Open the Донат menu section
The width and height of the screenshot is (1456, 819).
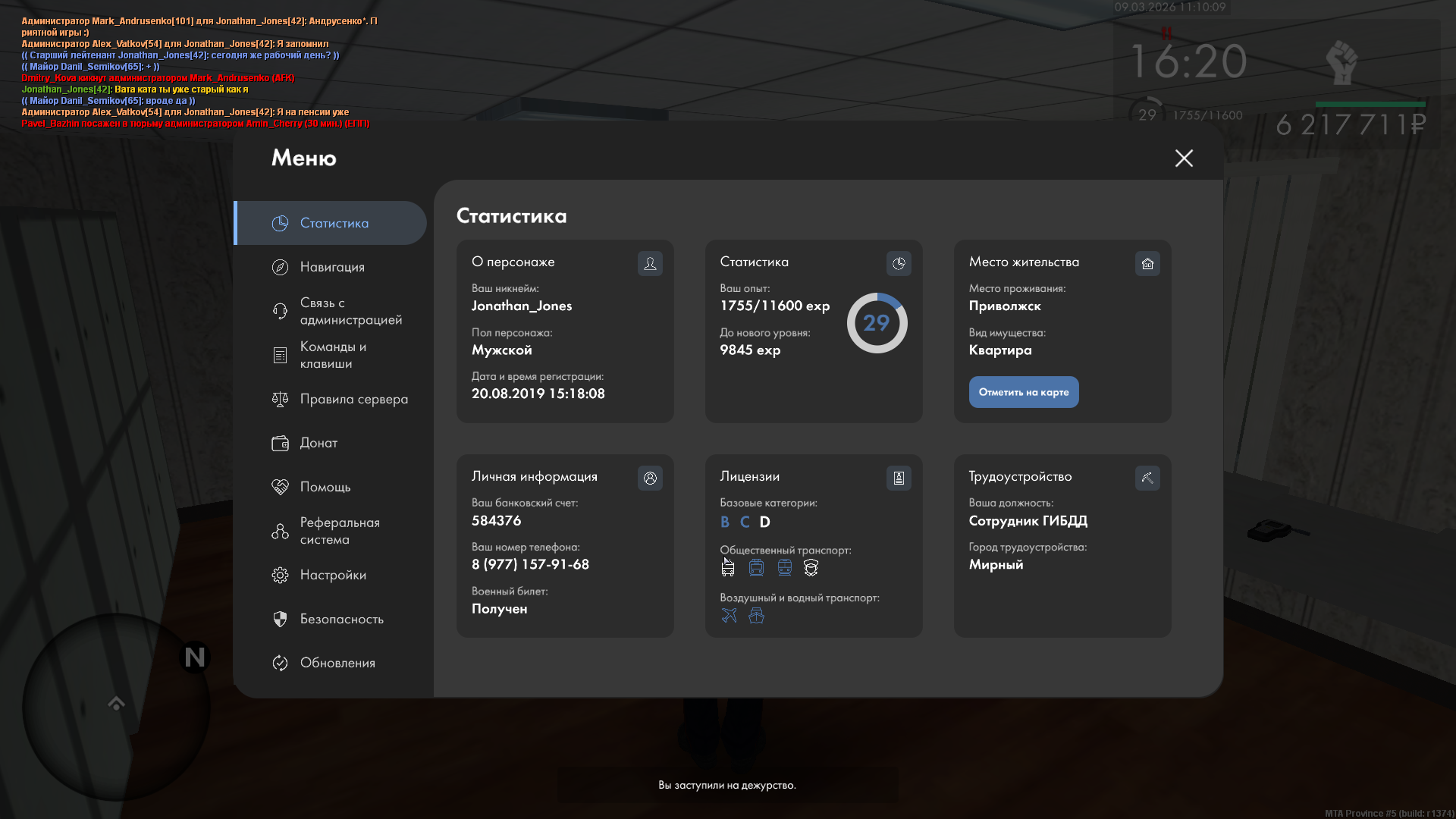pyautogui.click(x=318, y=443)
